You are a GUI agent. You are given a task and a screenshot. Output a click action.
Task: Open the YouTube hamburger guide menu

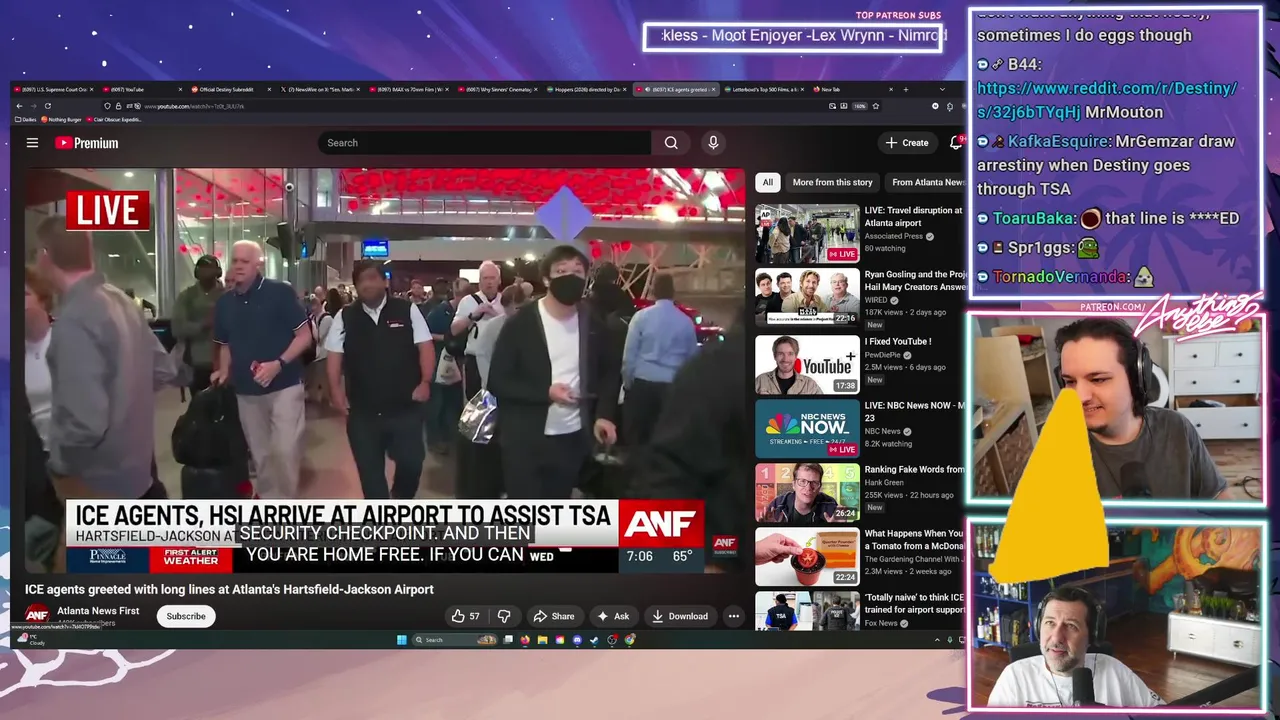coord(32,143)
